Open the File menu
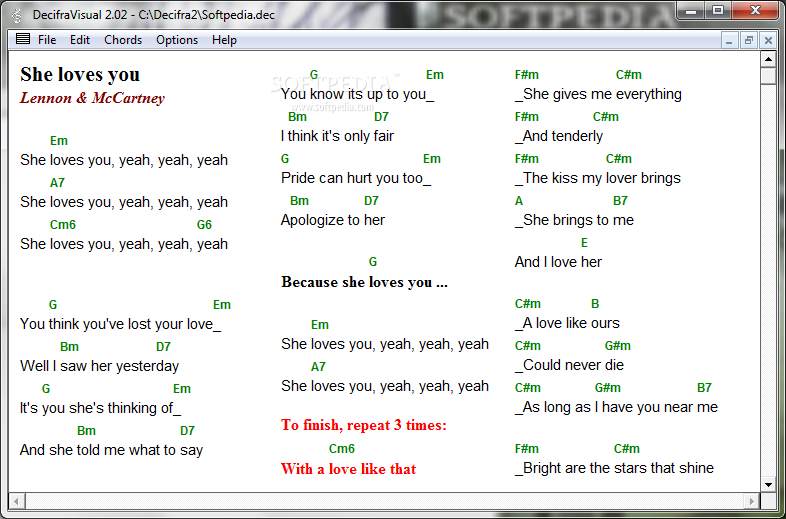Viewport: 786px width, 519px height. 47,40
